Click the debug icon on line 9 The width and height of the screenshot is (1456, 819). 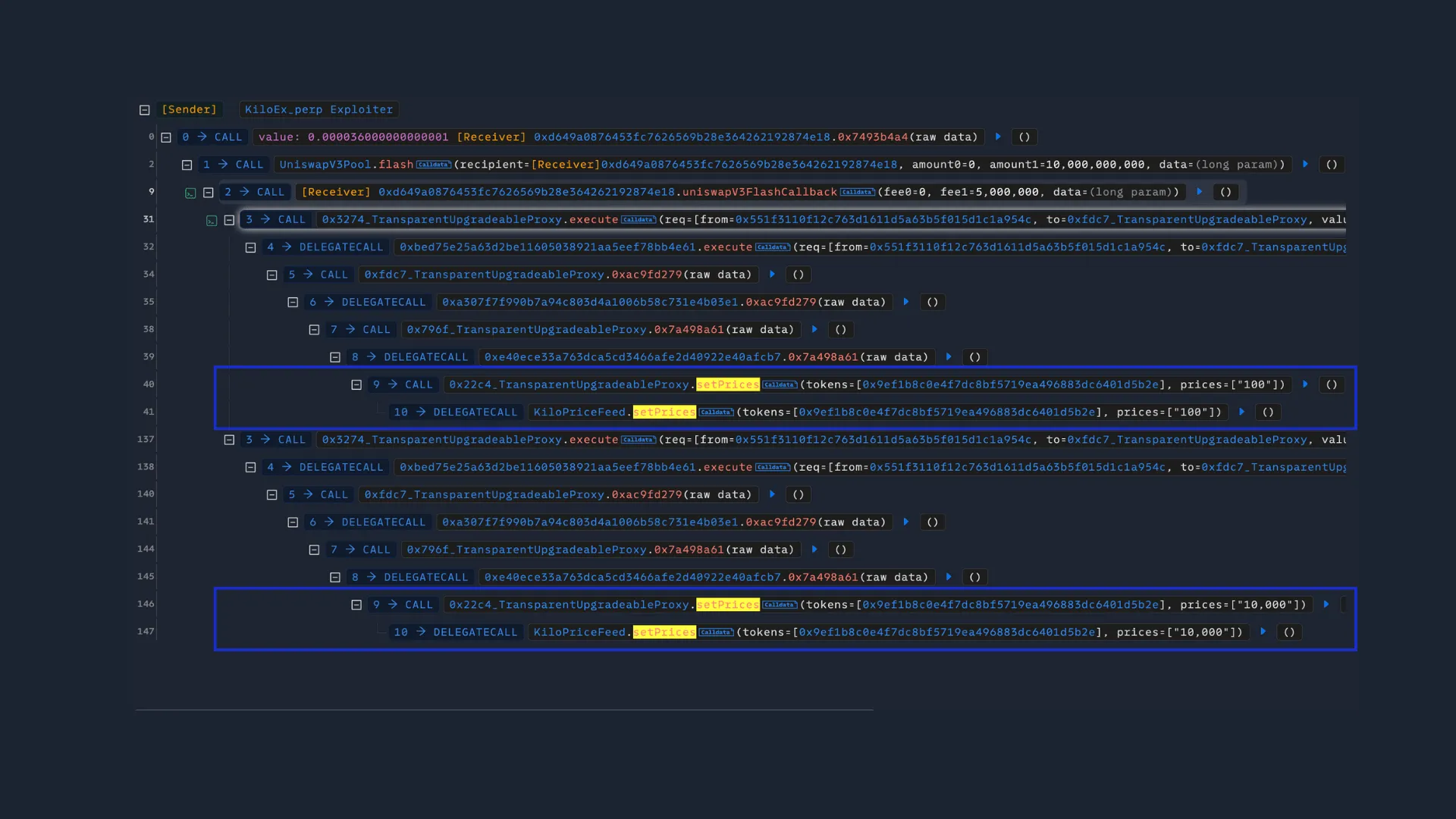click(x=190, y=193)
